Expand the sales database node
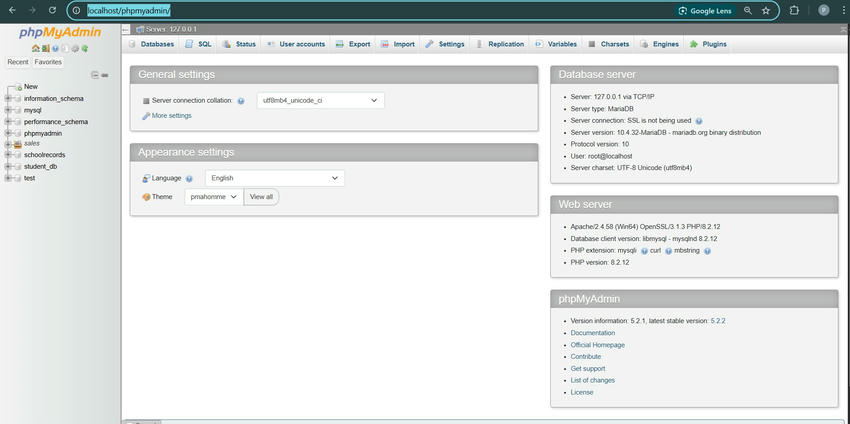The height and width of the screenshot is (424, 850). point(8,144)
